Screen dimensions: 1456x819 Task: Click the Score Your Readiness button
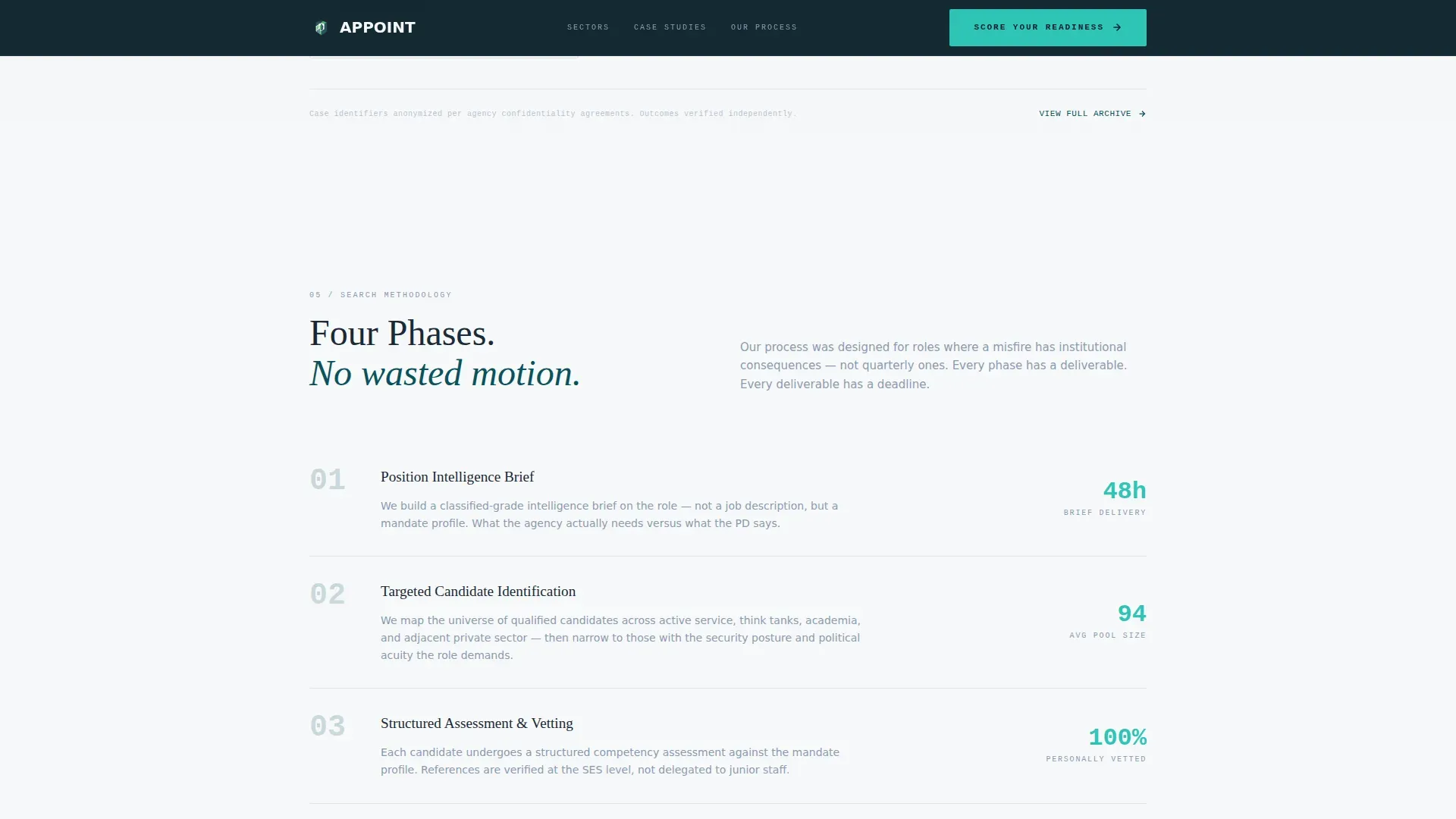coord(1047,27)
